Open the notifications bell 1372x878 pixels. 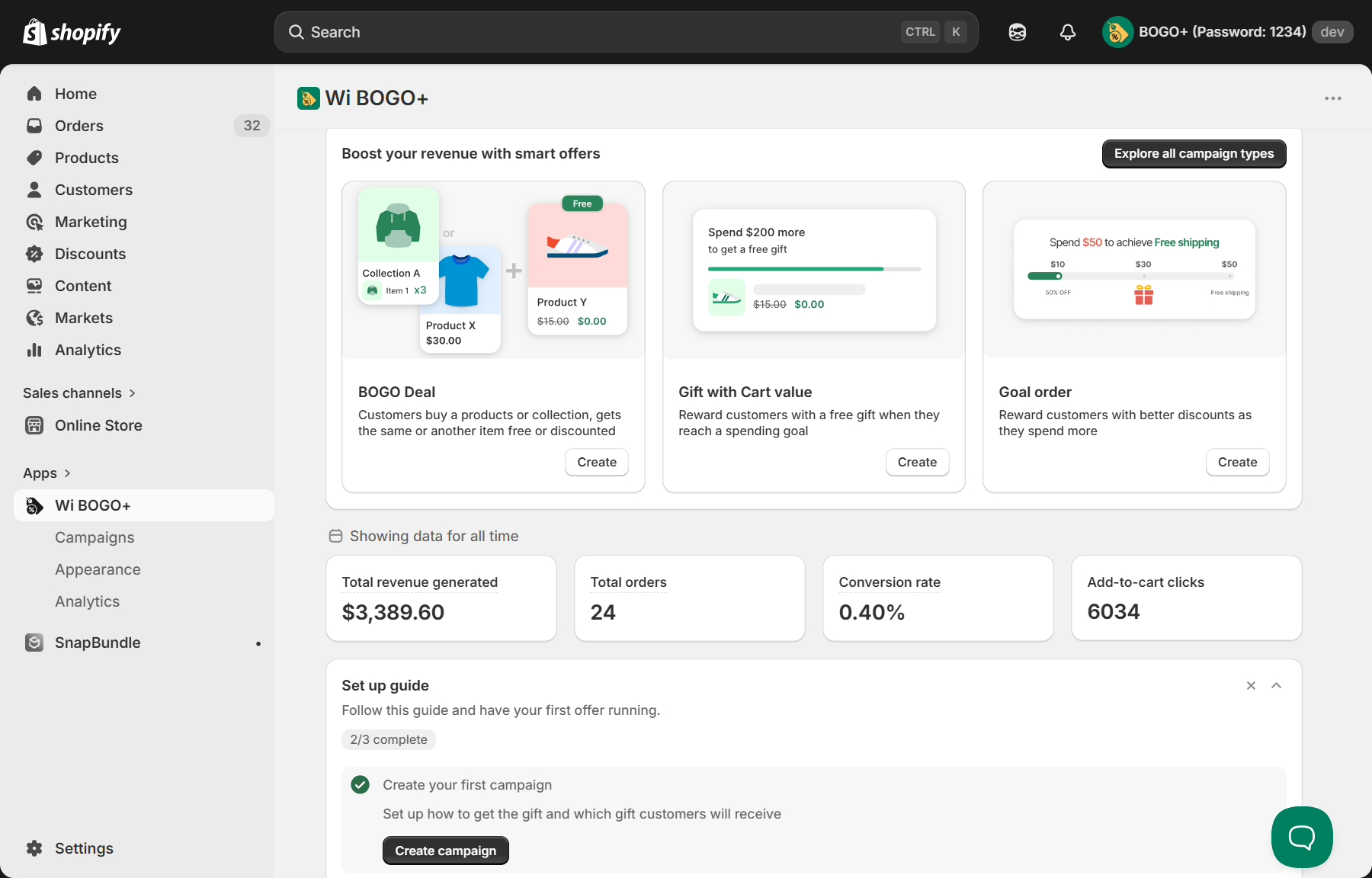(1068, 32)
